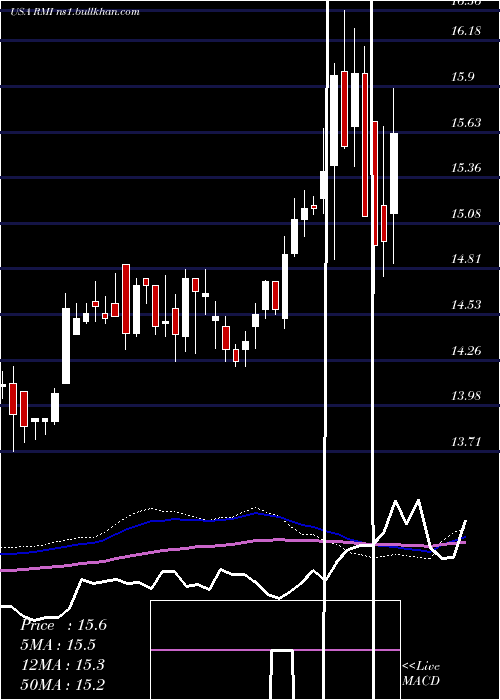The height and width of the screenshot is (700, 500).
Task: Click the 12MA : 15.3 readout
Action: click(x=63, y=664)
